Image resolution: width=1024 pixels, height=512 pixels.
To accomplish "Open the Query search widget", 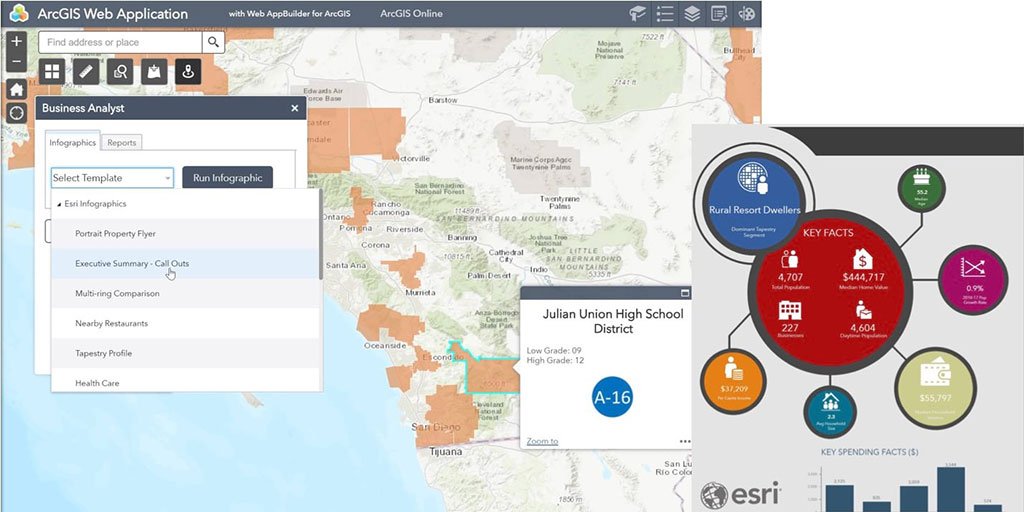I will coord(120,72).
